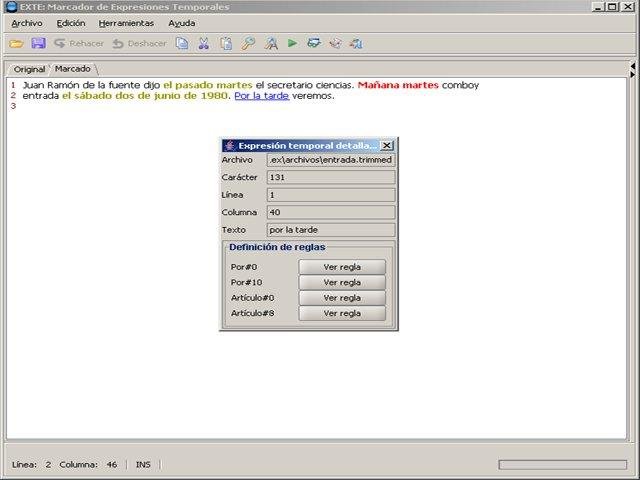Close the Expresión temporal detallada dialog
The height and width of the screenshot is (480, 640).
click(387, 145)
